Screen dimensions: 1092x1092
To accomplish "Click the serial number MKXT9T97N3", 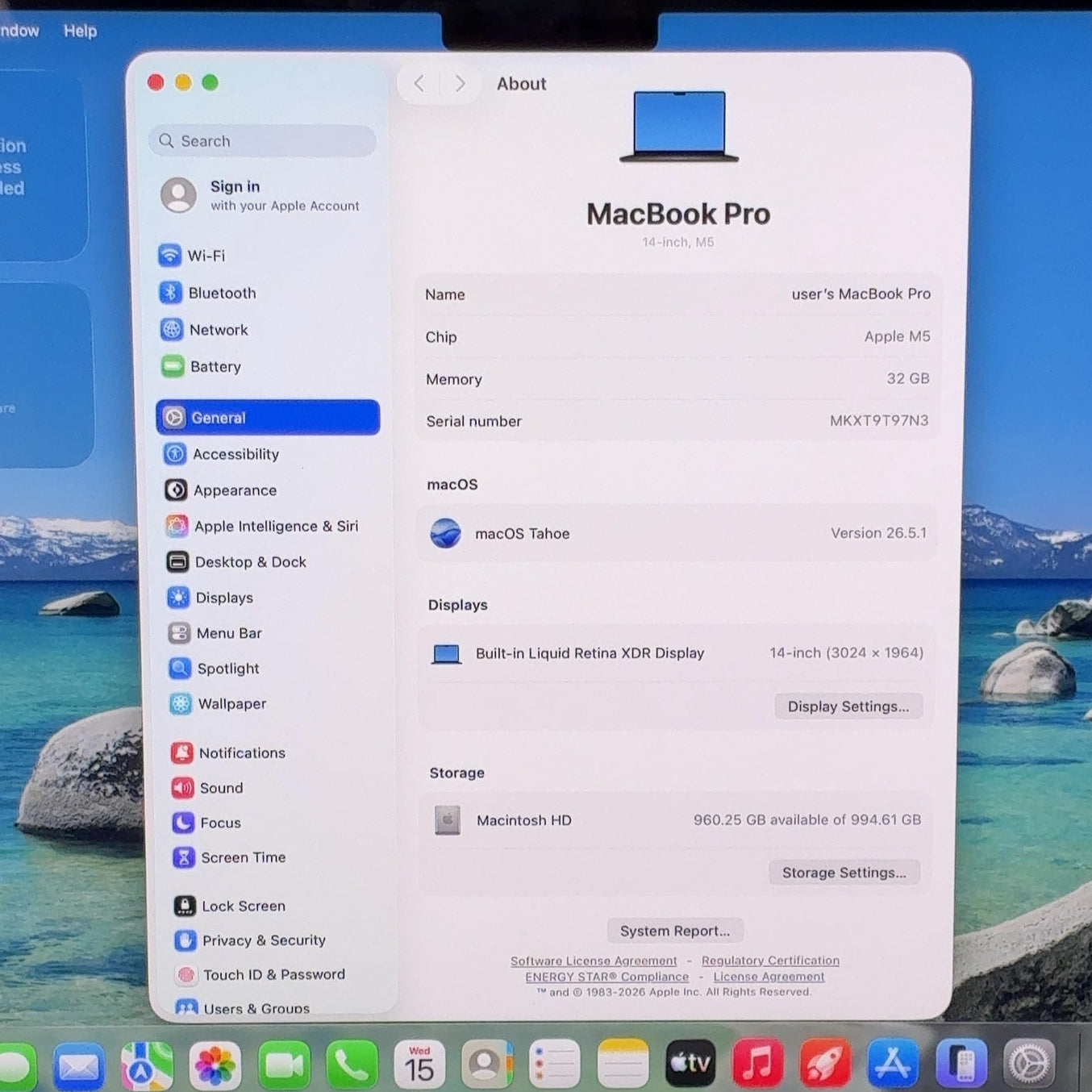I will click(x=879, y=420).
